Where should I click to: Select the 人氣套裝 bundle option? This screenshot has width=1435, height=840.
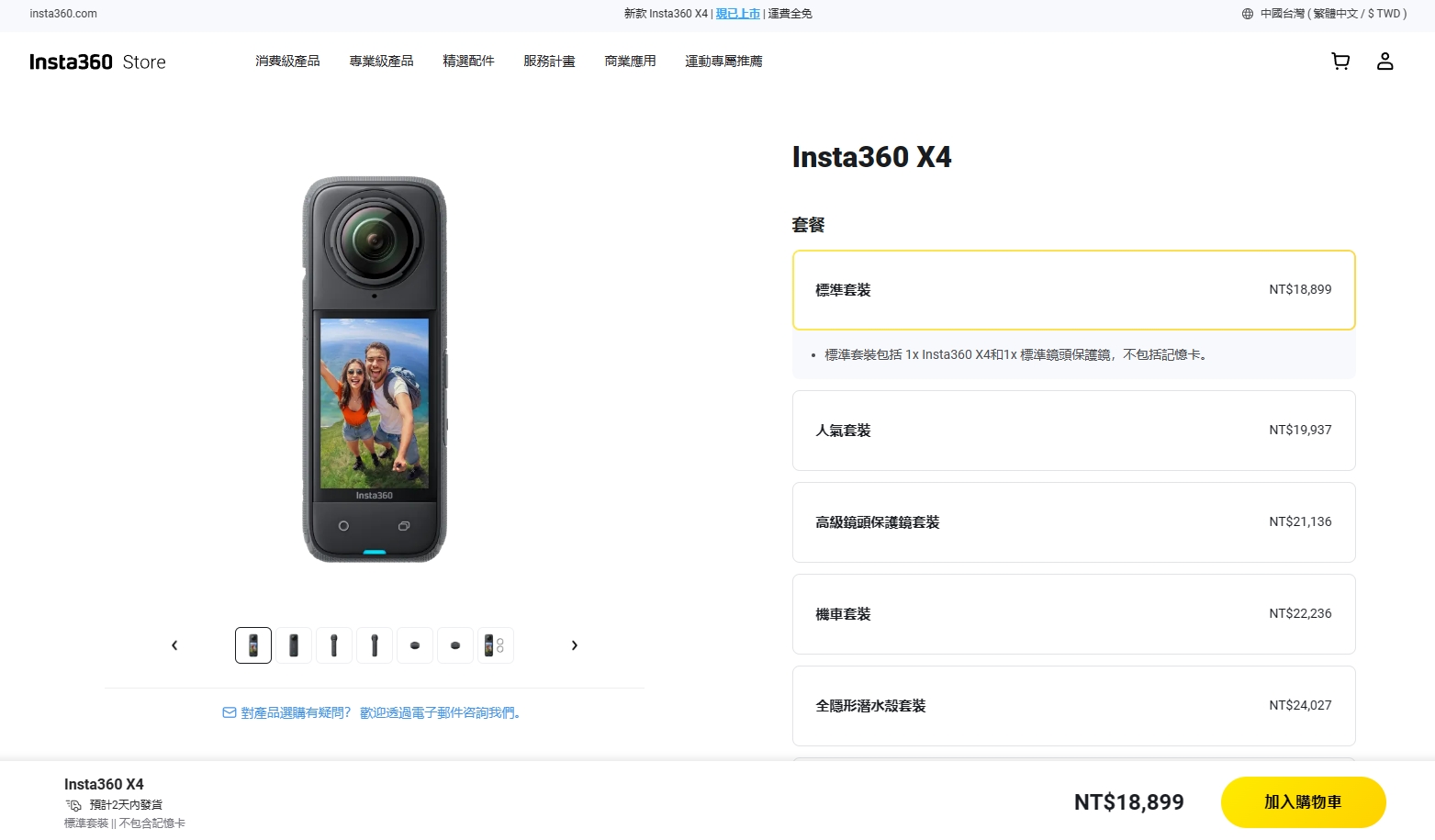pyautogui.click(x=1073, y=431)
